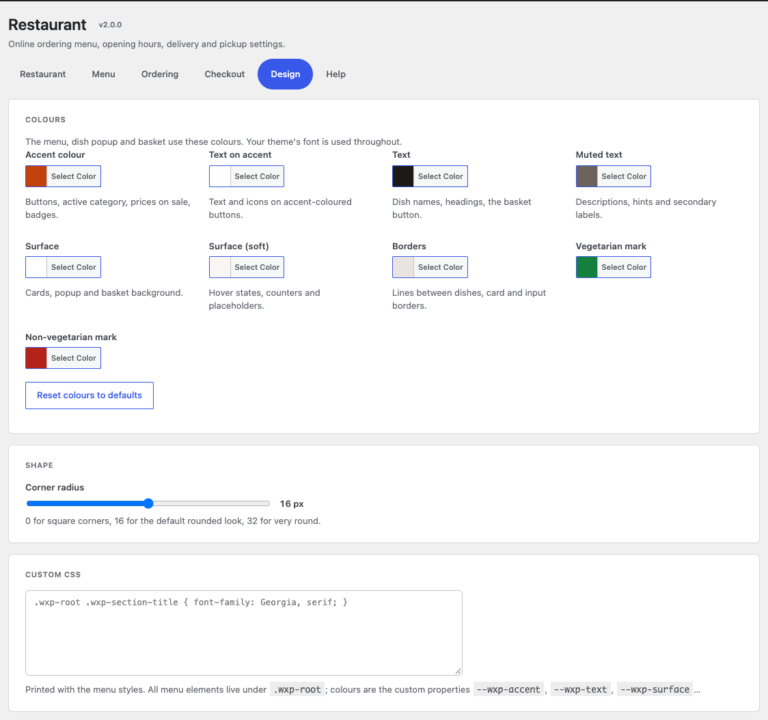This screenshot has height=720, width=768.
Task: Click Select Color button for Text on accent
Action: tap(257, 176)
